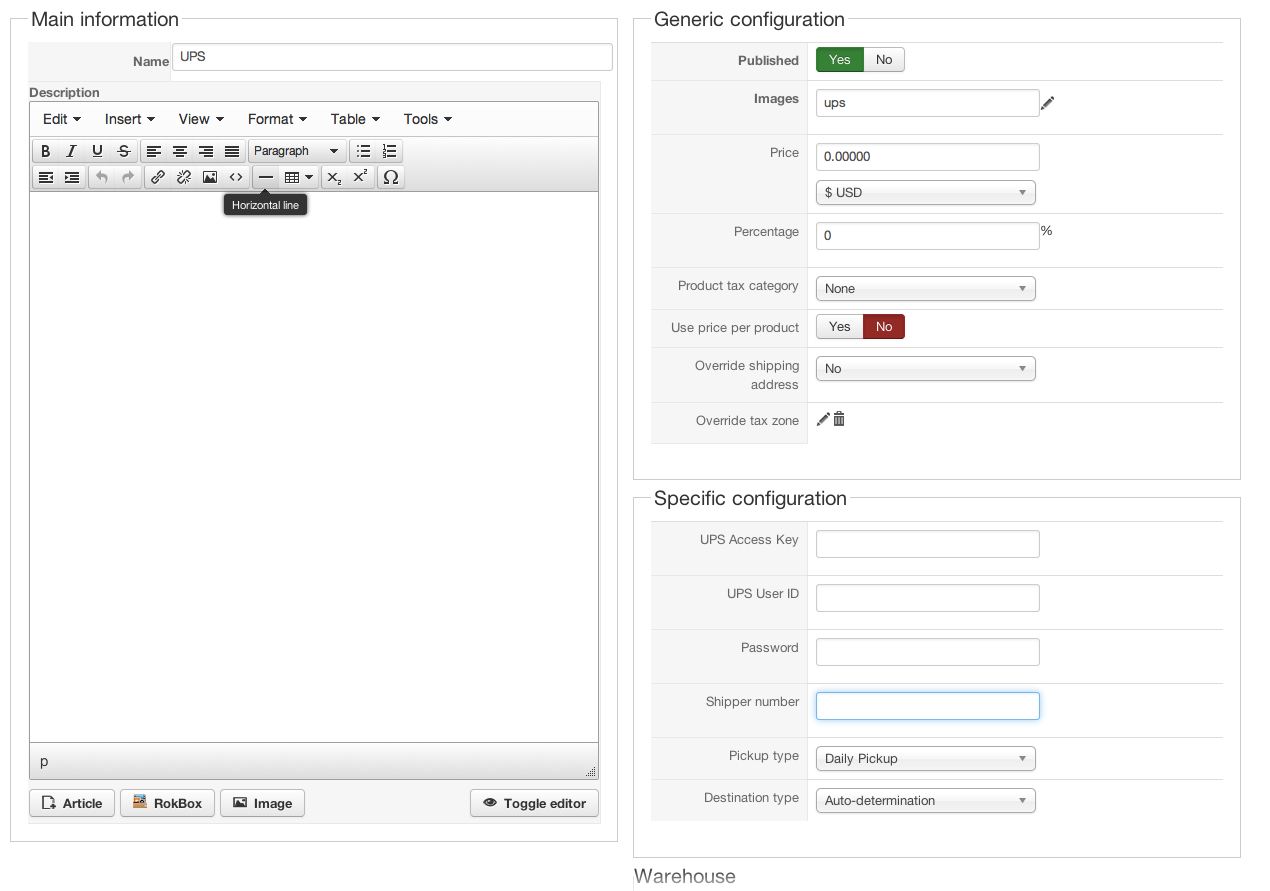
Task: Delete override tax zone with trash icon
Action: 839,420
